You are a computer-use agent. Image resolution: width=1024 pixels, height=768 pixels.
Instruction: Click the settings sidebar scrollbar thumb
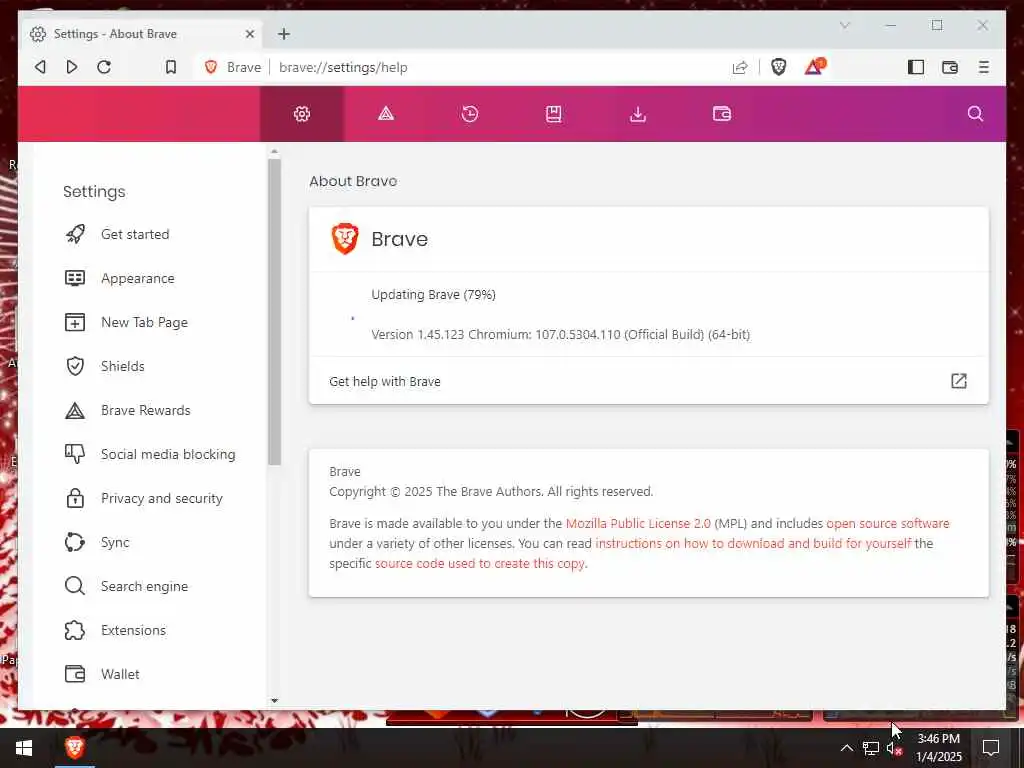point(274,312)
